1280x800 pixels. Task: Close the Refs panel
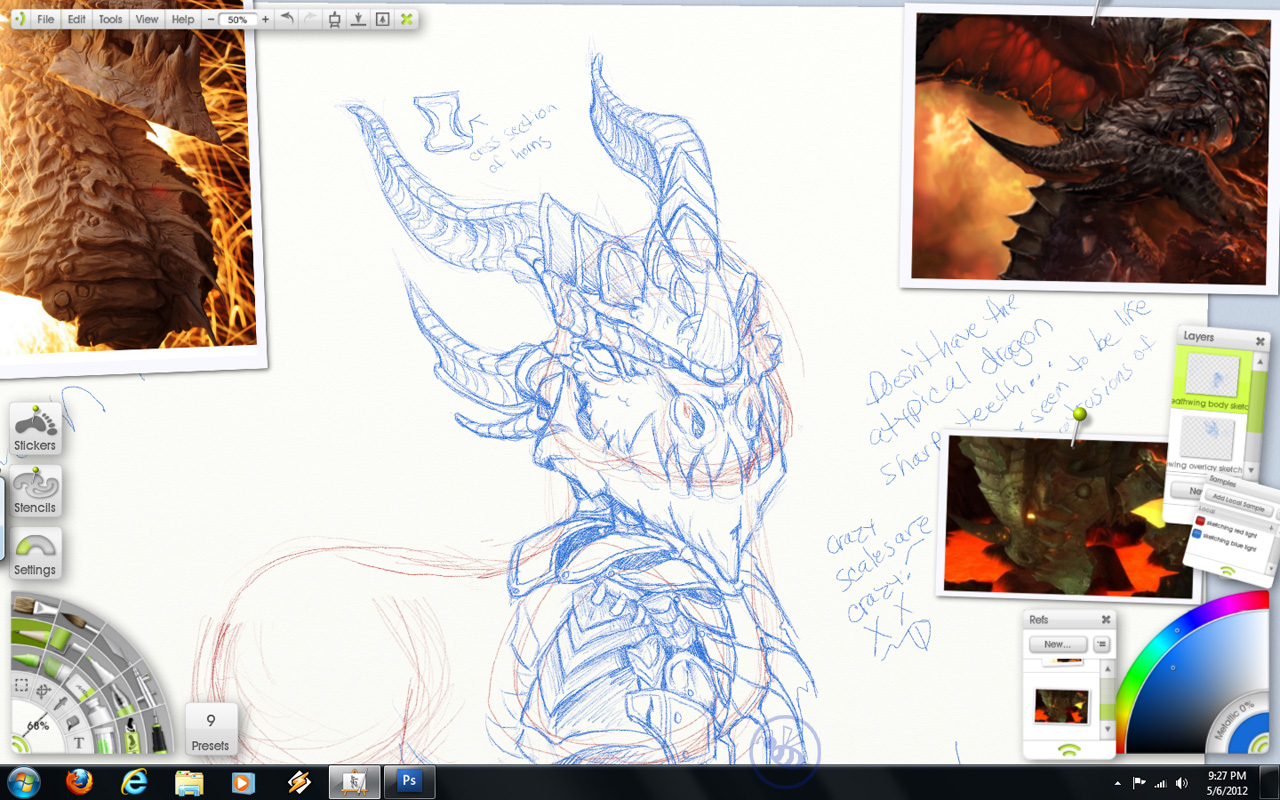[1106, 620]
